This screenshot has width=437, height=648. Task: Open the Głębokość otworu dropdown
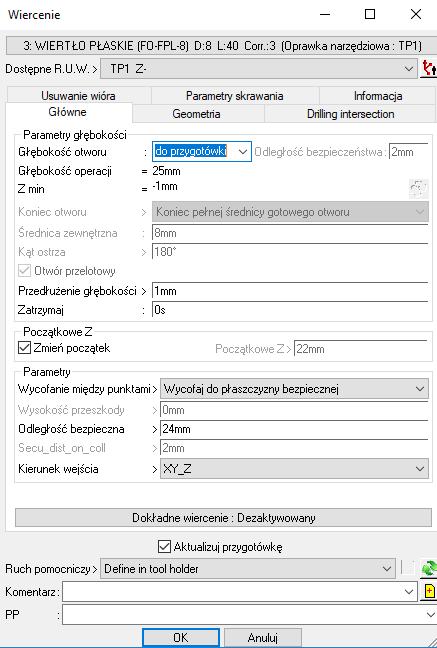[x=202, y=152]
